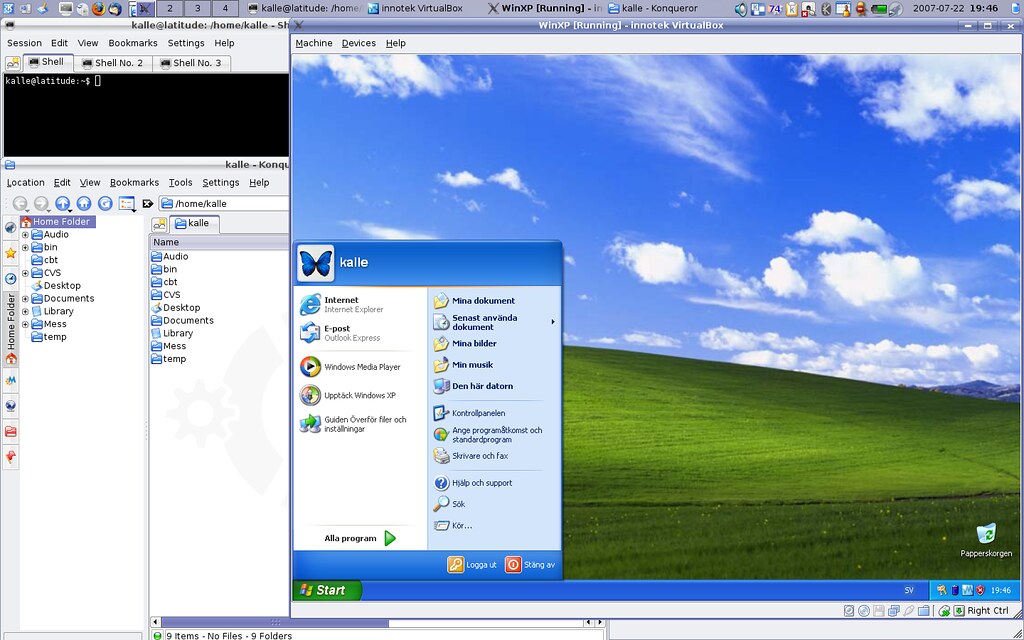Clear the Konqueror location bar with the black arrow icon
The width and height of the screenshot is (1024, 640).
[148, 204]
